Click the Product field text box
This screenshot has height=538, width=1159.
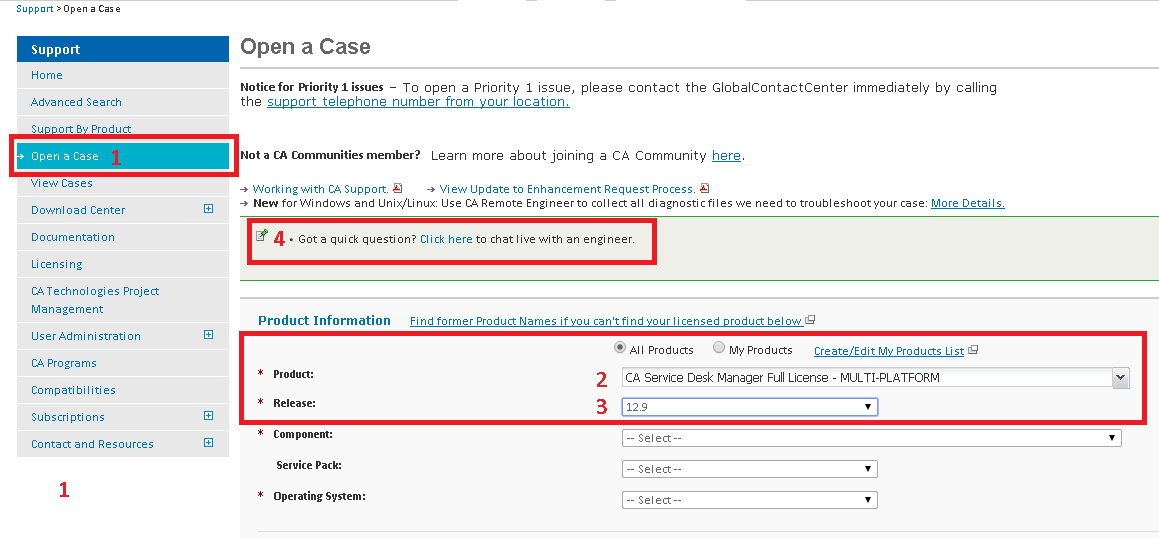(x=867, y=378)
